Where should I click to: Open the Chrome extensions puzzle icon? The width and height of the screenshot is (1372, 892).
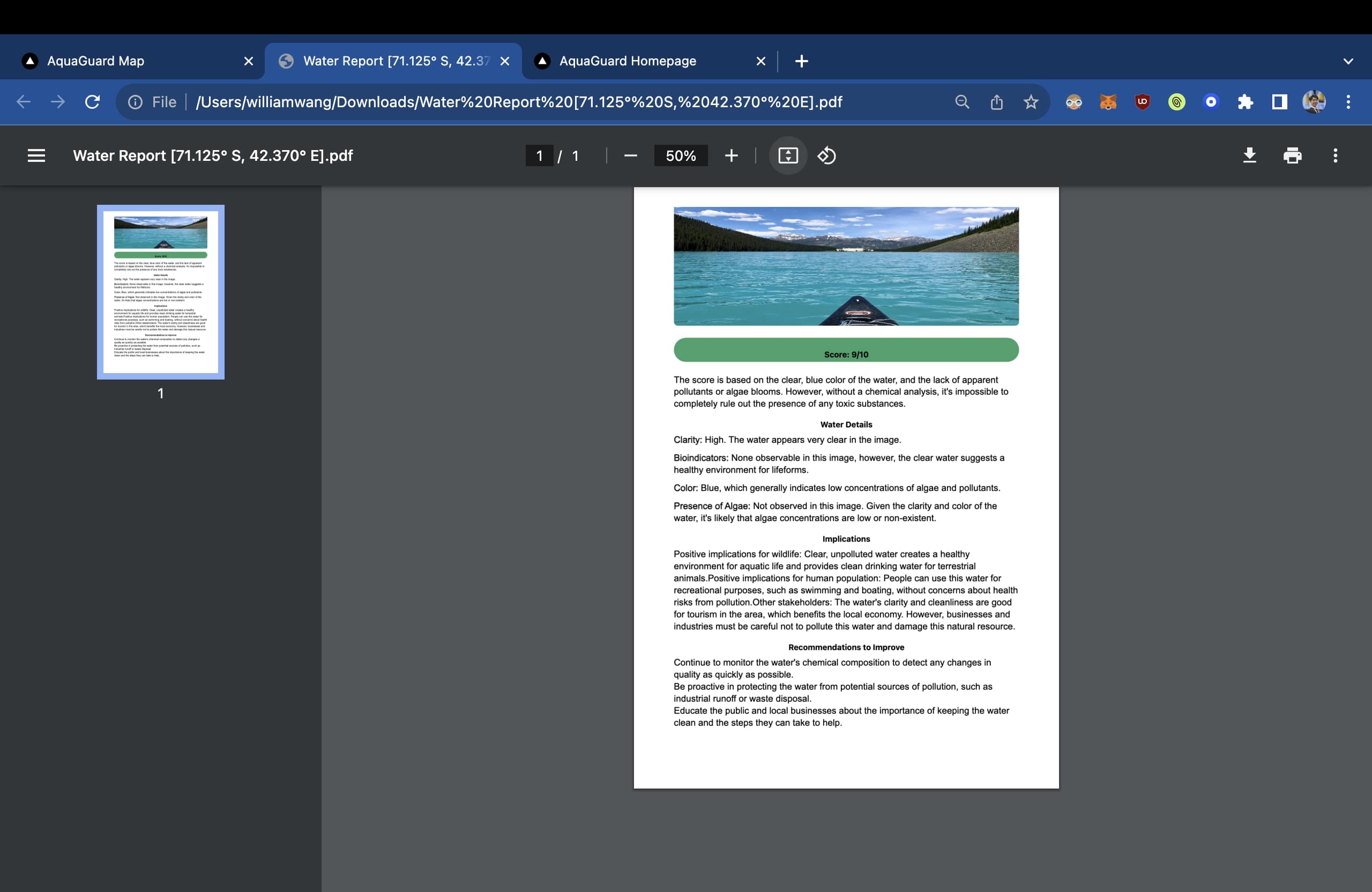click(1245, 102)
